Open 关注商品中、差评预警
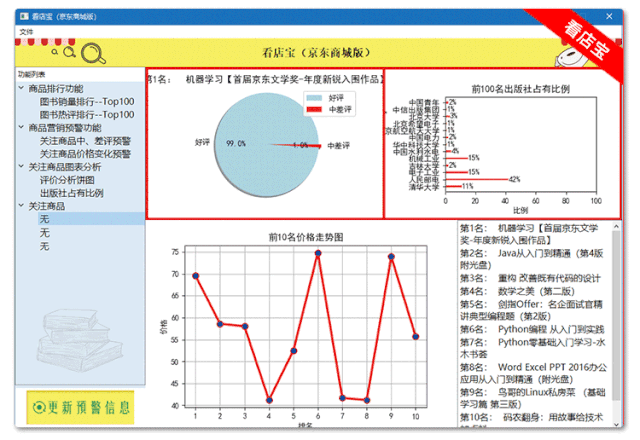Screen dimensions: 640x440 85,141
